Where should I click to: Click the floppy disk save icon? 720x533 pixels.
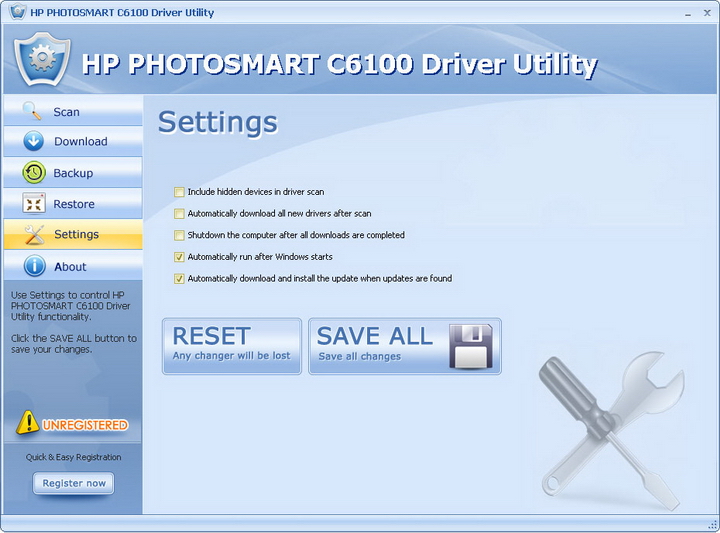point(471,346)
